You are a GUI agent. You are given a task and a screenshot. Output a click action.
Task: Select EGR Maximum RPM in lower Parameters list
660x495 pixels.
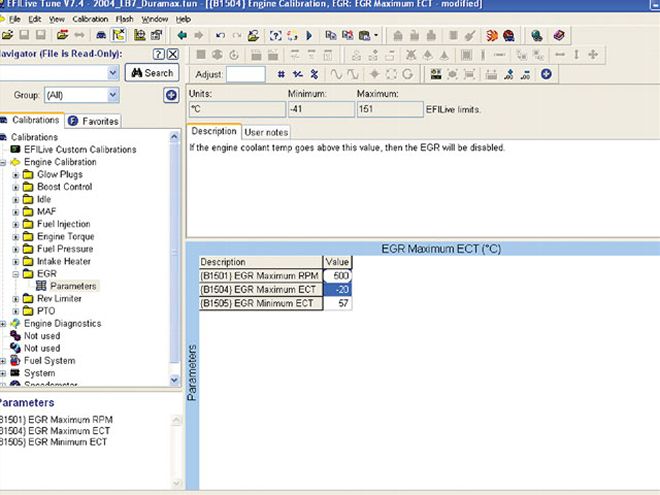56,420
